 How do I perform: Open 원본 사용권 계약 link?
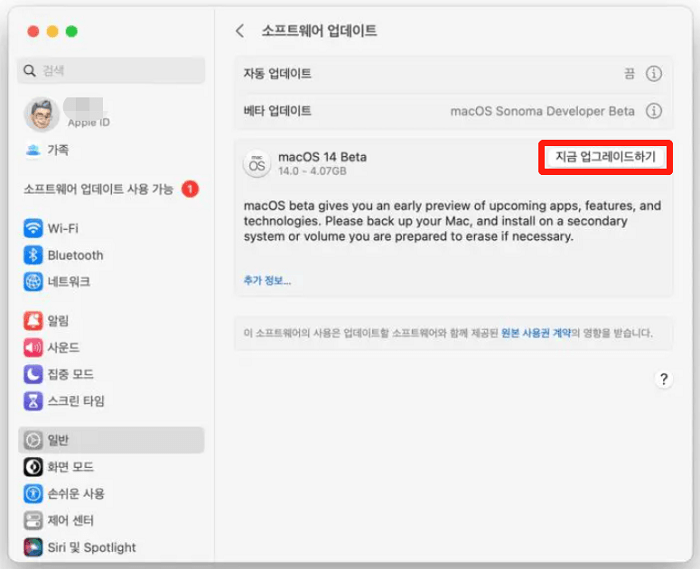[x=536, y=333]
